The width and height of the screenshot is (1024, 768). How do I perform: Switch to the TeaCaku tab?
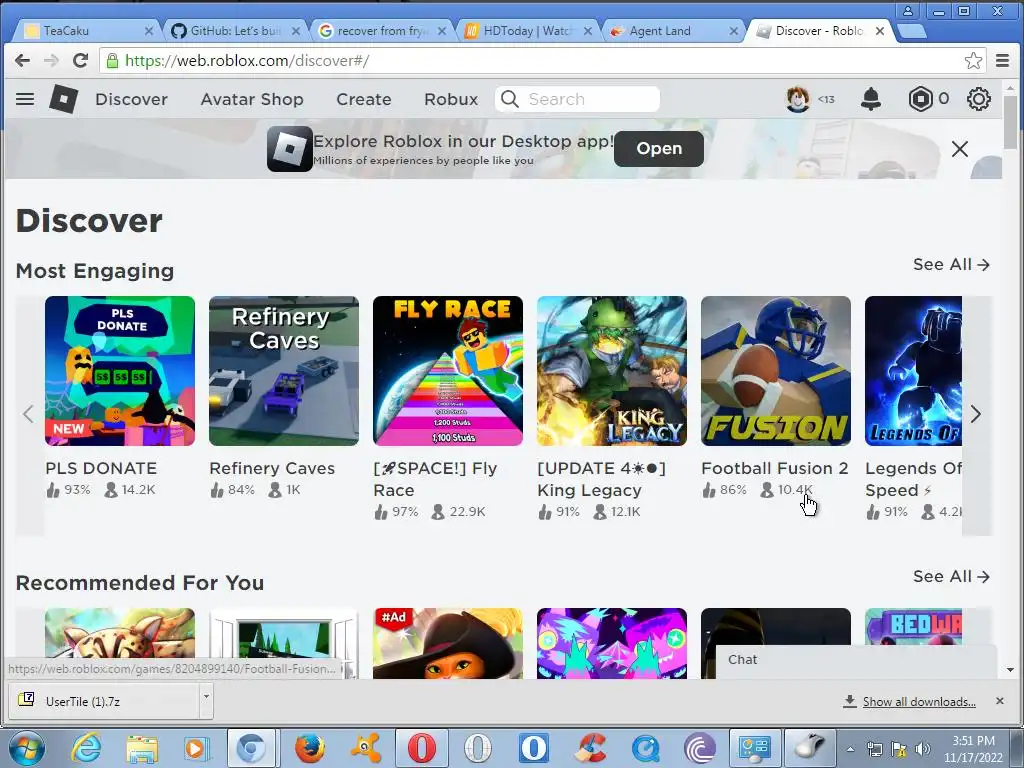pos(85,31)
